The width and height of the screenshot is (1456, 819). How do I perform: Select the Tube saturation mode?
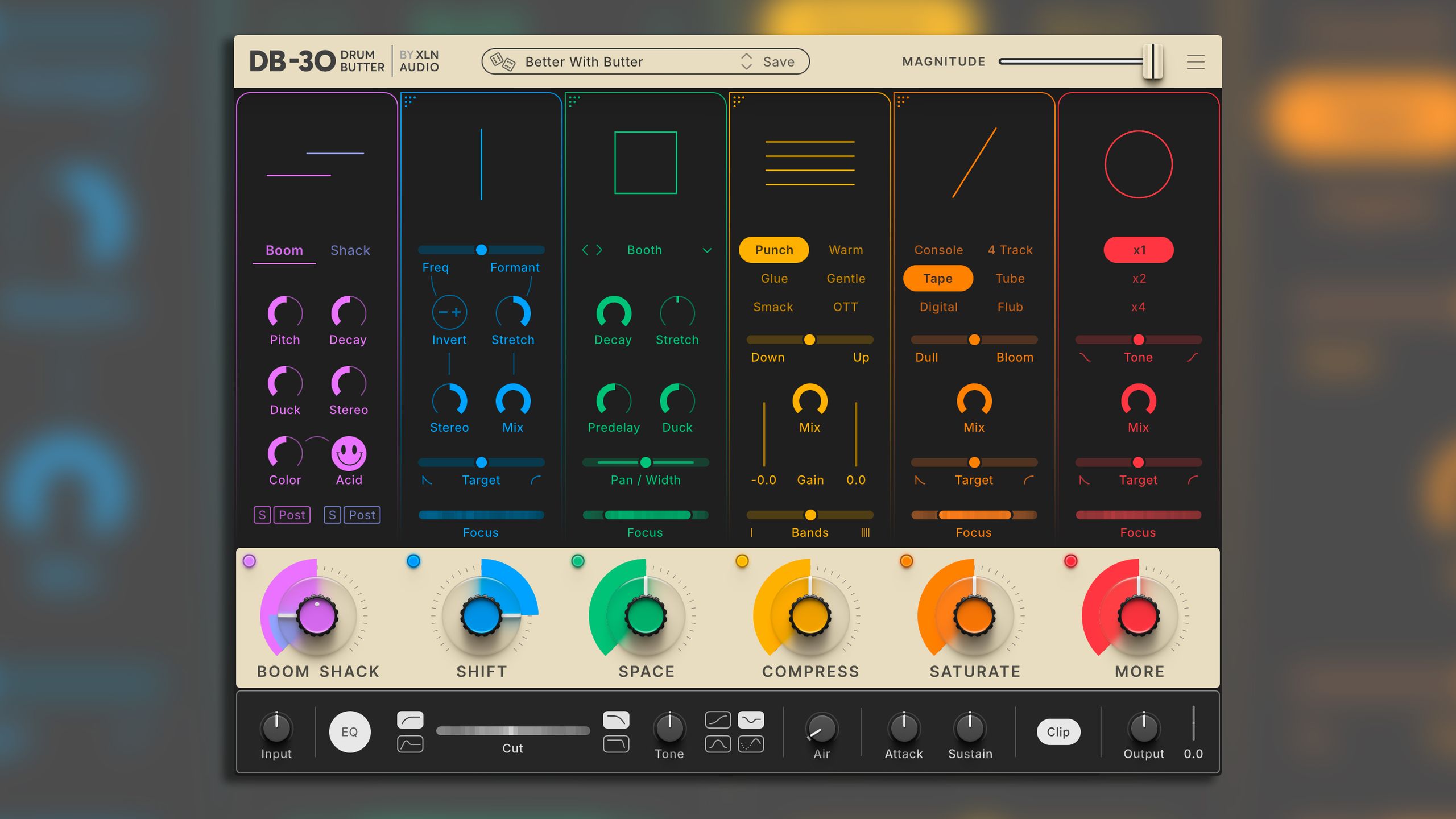(1010, 278)
